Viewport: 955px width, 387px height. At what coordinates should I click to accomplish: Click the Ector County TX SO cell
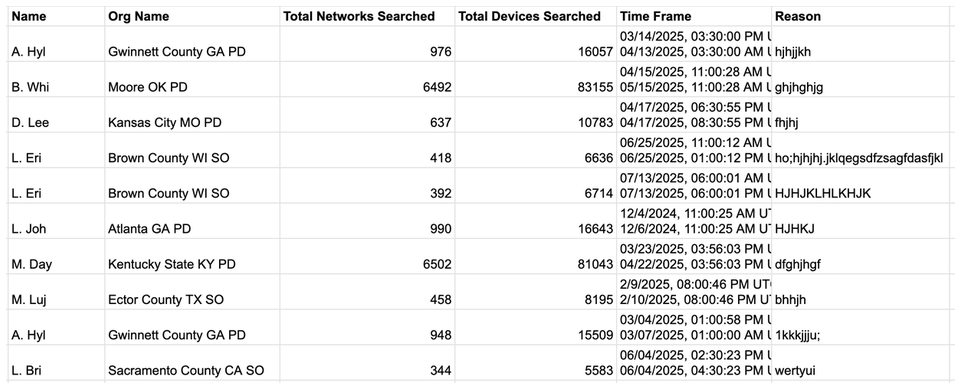(x=192, y=291)
